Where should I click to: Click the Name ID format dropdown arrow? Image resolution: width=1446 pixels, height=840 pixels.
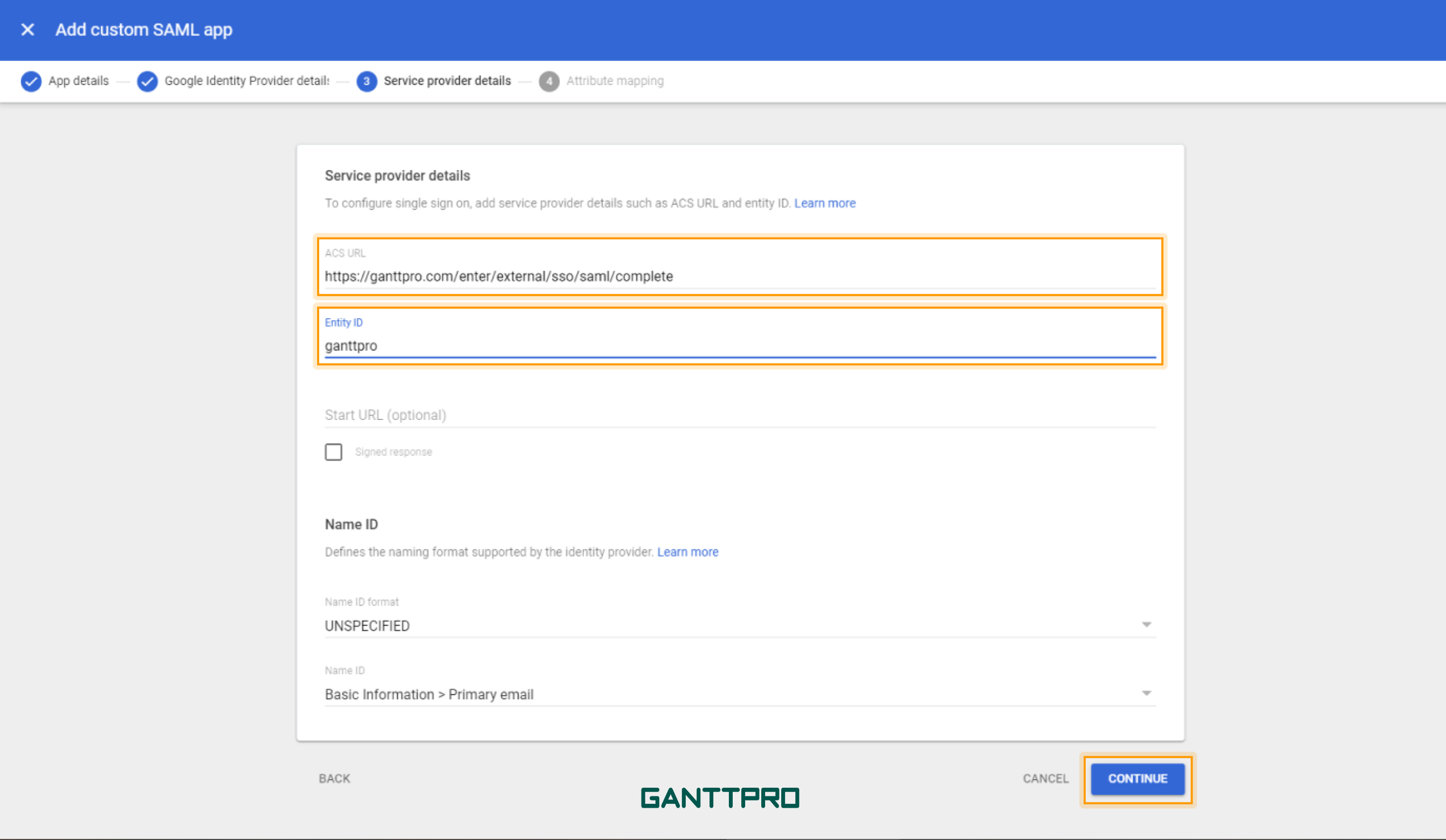tap(1146, 625)
